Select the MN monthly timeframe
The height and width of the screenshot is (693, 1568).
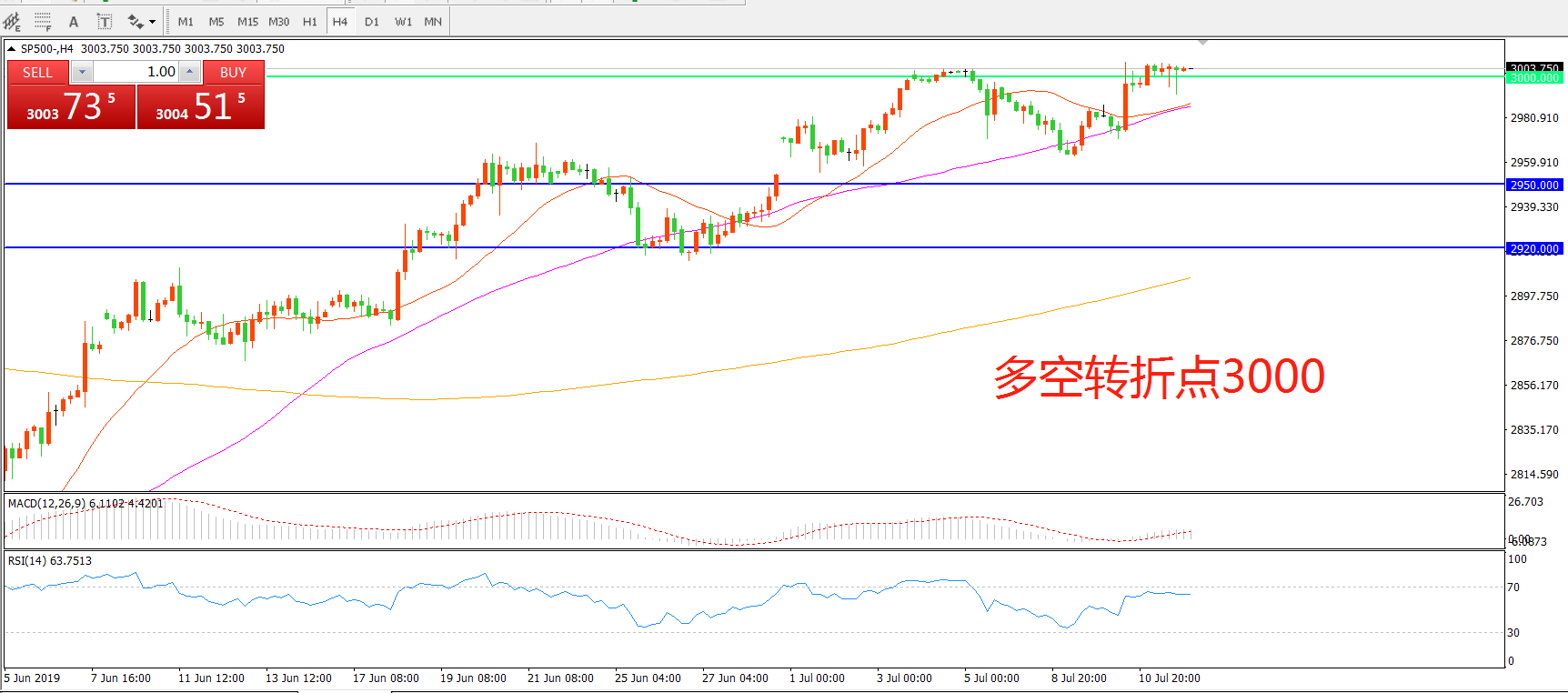(433, 21)
